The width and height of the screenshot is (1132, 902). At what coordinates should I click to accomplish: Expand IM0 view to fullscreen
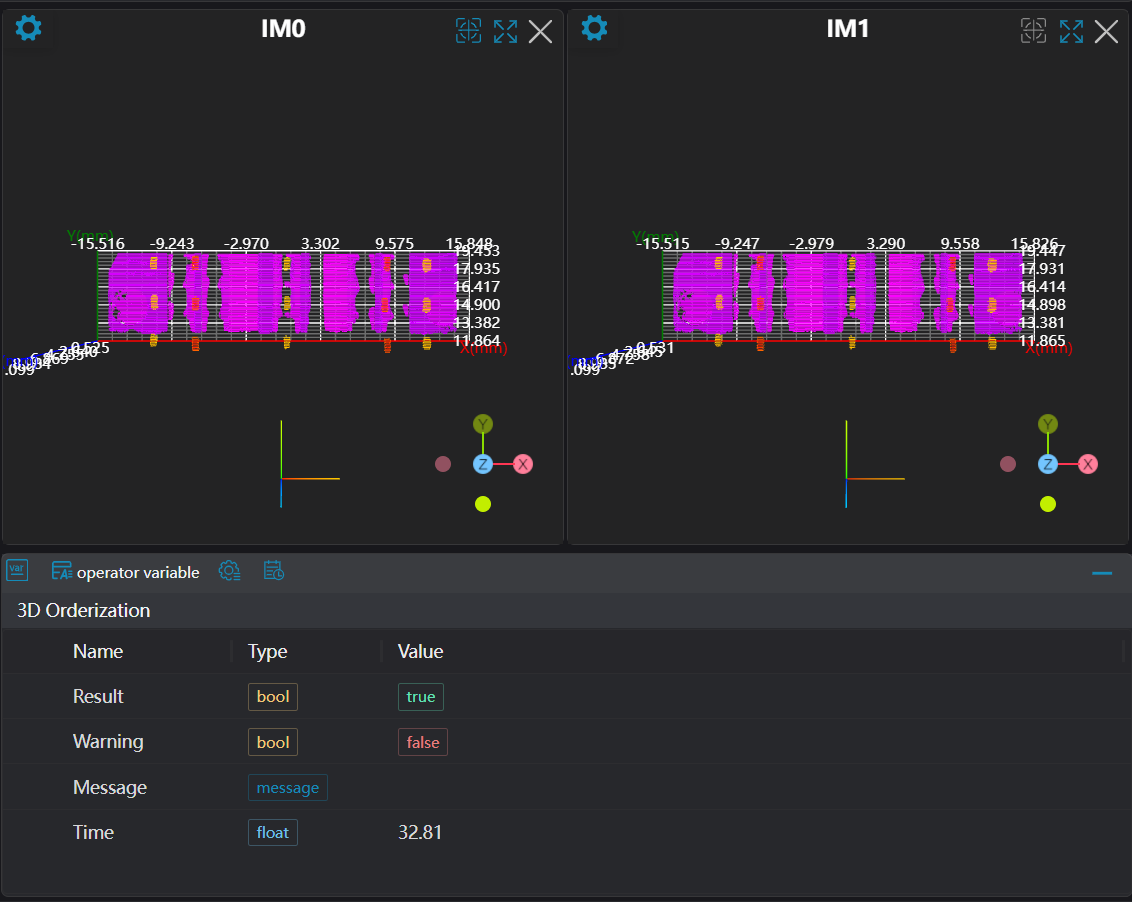tap(505, 31)
